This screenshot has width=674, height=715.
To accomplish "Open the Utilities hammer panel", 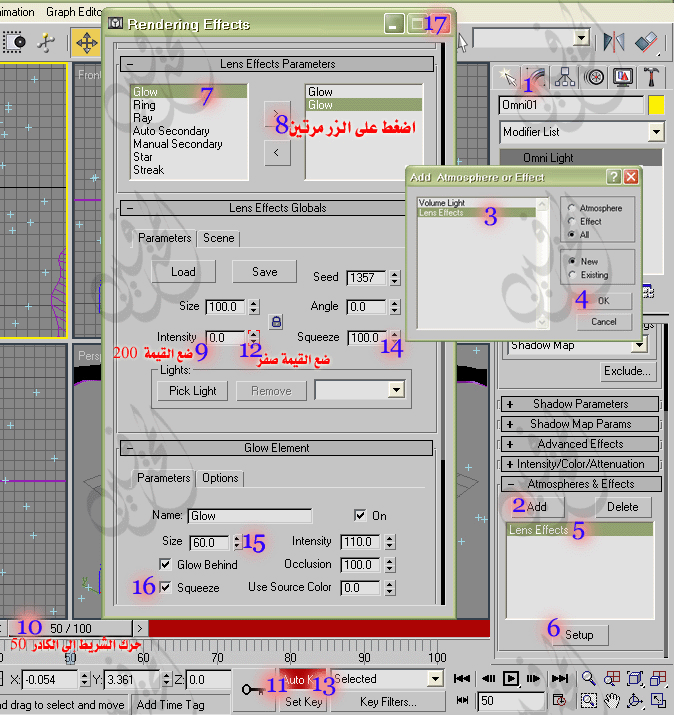I will click(651, 78).
